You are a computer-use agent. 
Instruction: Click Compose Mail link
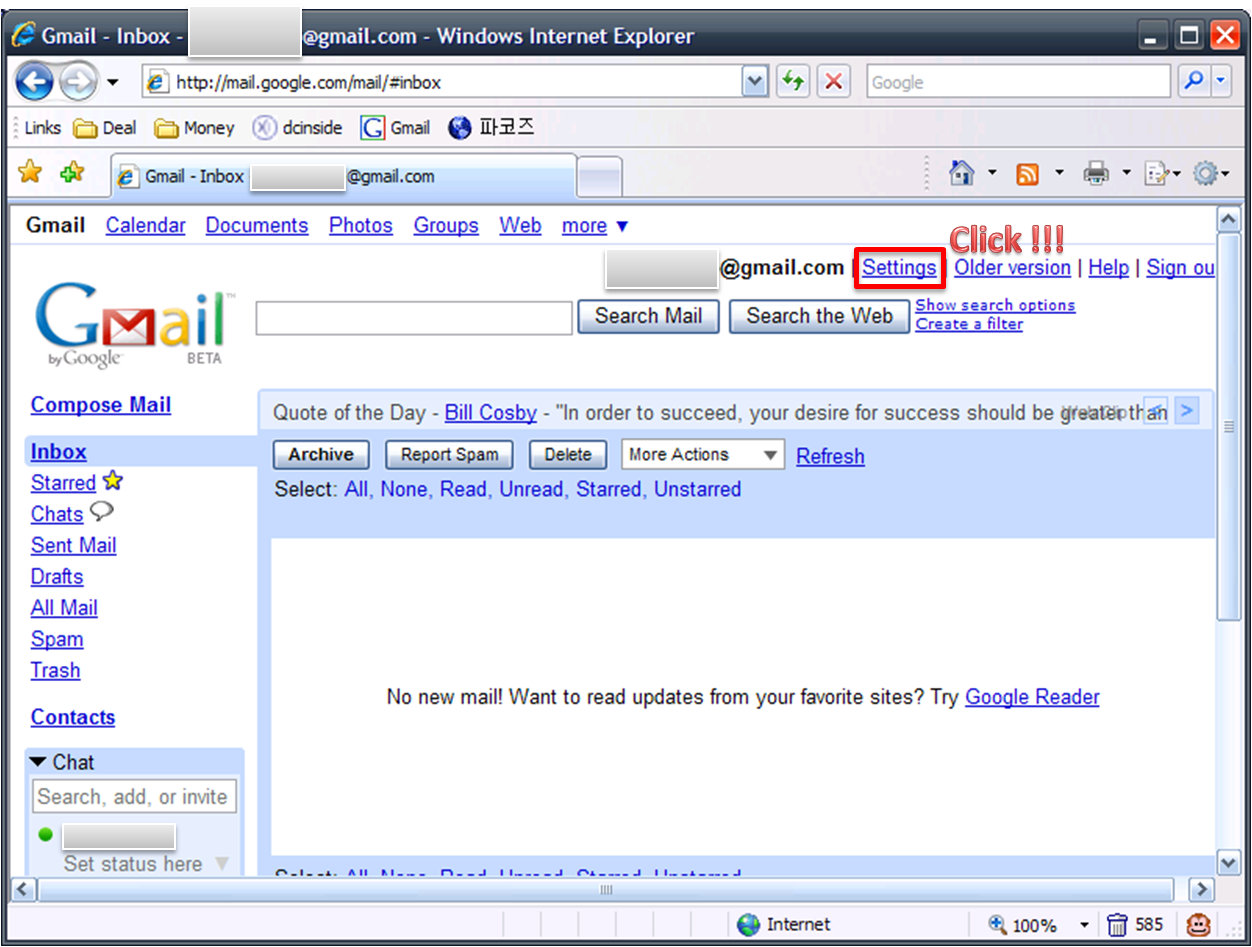pos(101,405)
